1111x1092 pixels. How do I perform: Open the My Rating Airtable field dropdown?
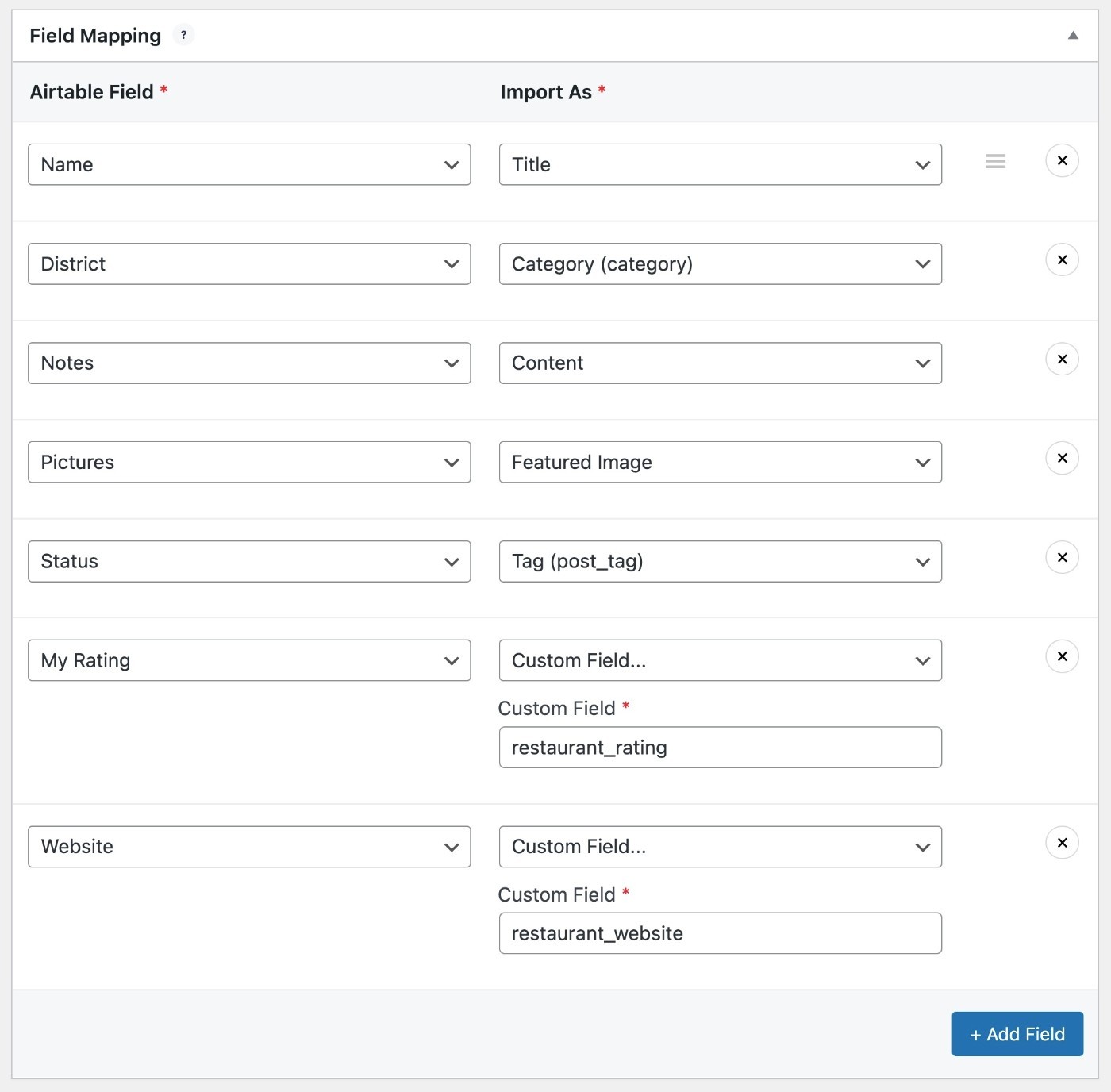pos(249,660)
